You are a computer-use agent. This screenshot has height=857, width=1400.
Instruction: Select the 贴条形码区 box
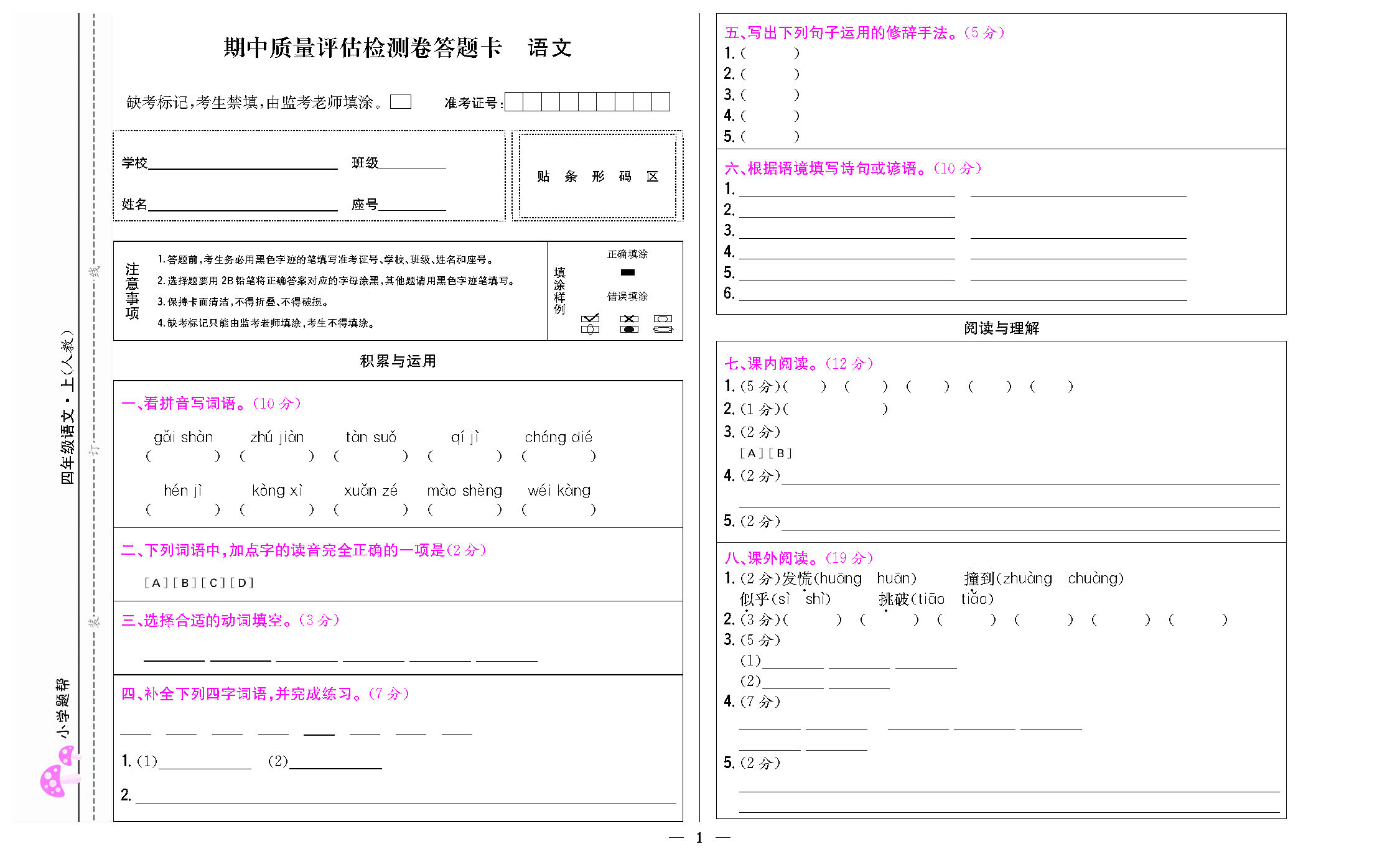[597, 176]
